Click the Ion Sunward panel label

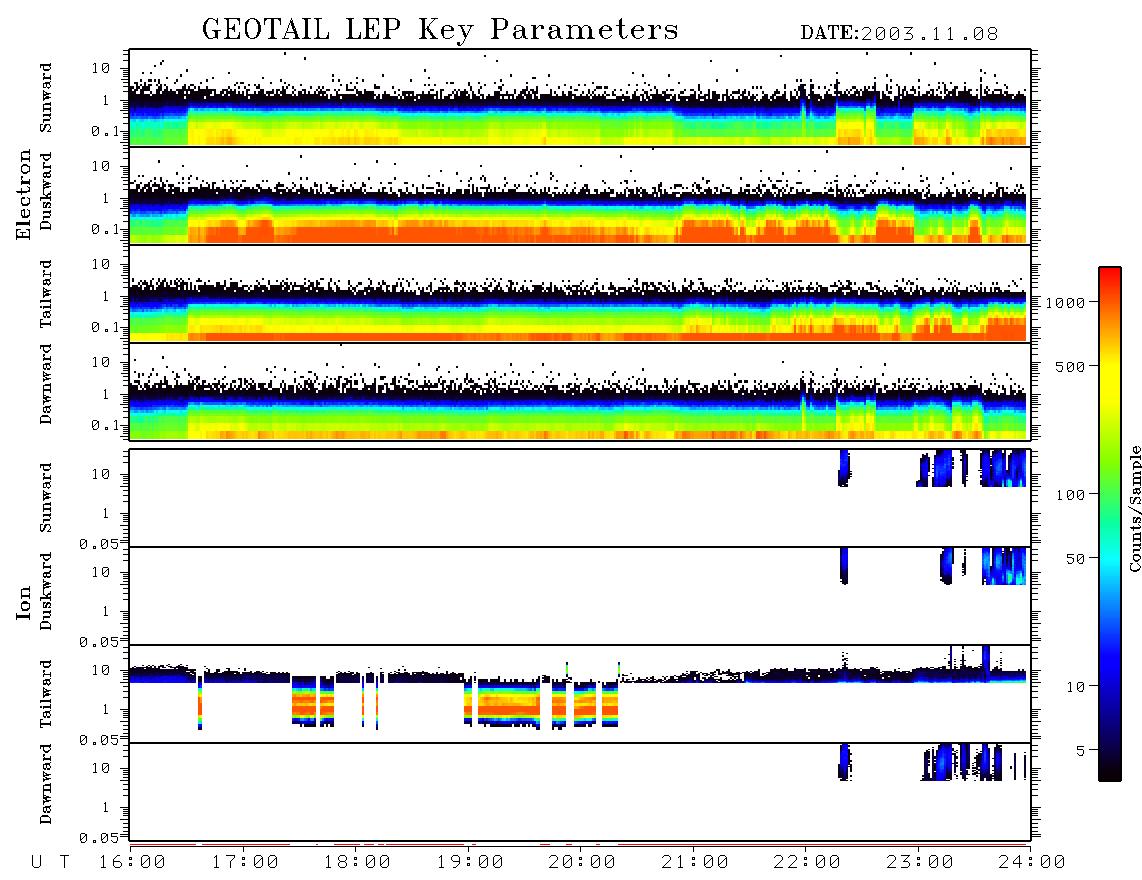pyautogui.click(x=46, y=498)
